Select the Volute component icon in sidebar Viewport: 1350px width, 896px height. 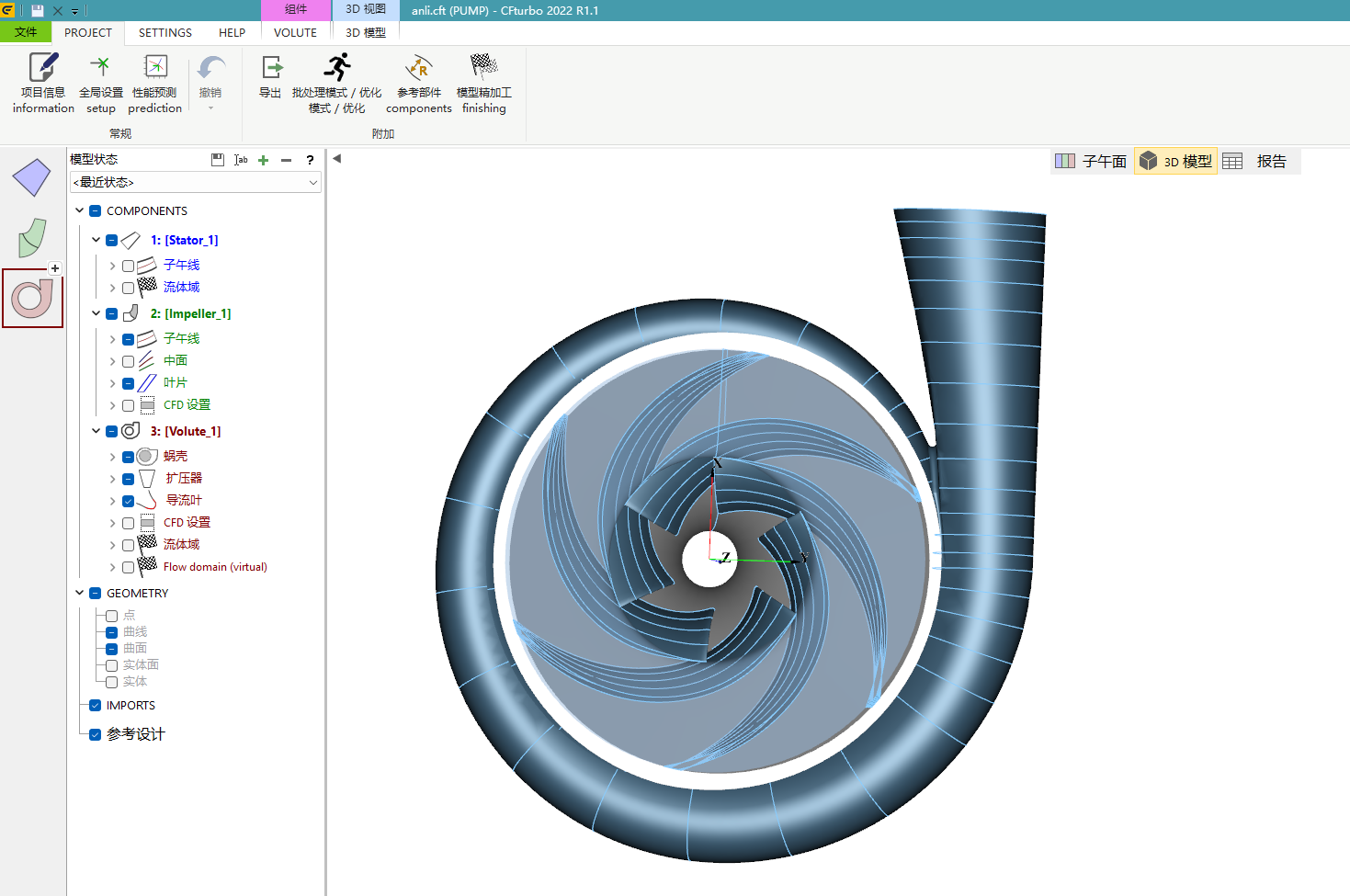[32, 298]
